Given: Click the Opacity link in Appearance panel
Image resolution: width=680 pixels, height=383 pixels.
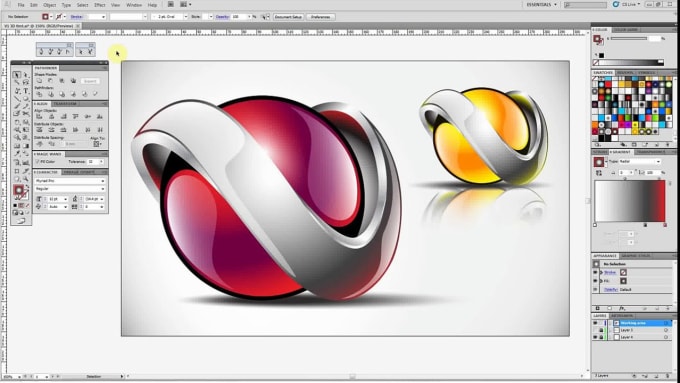Looking at the screenshot, I should tap(611, 289).
